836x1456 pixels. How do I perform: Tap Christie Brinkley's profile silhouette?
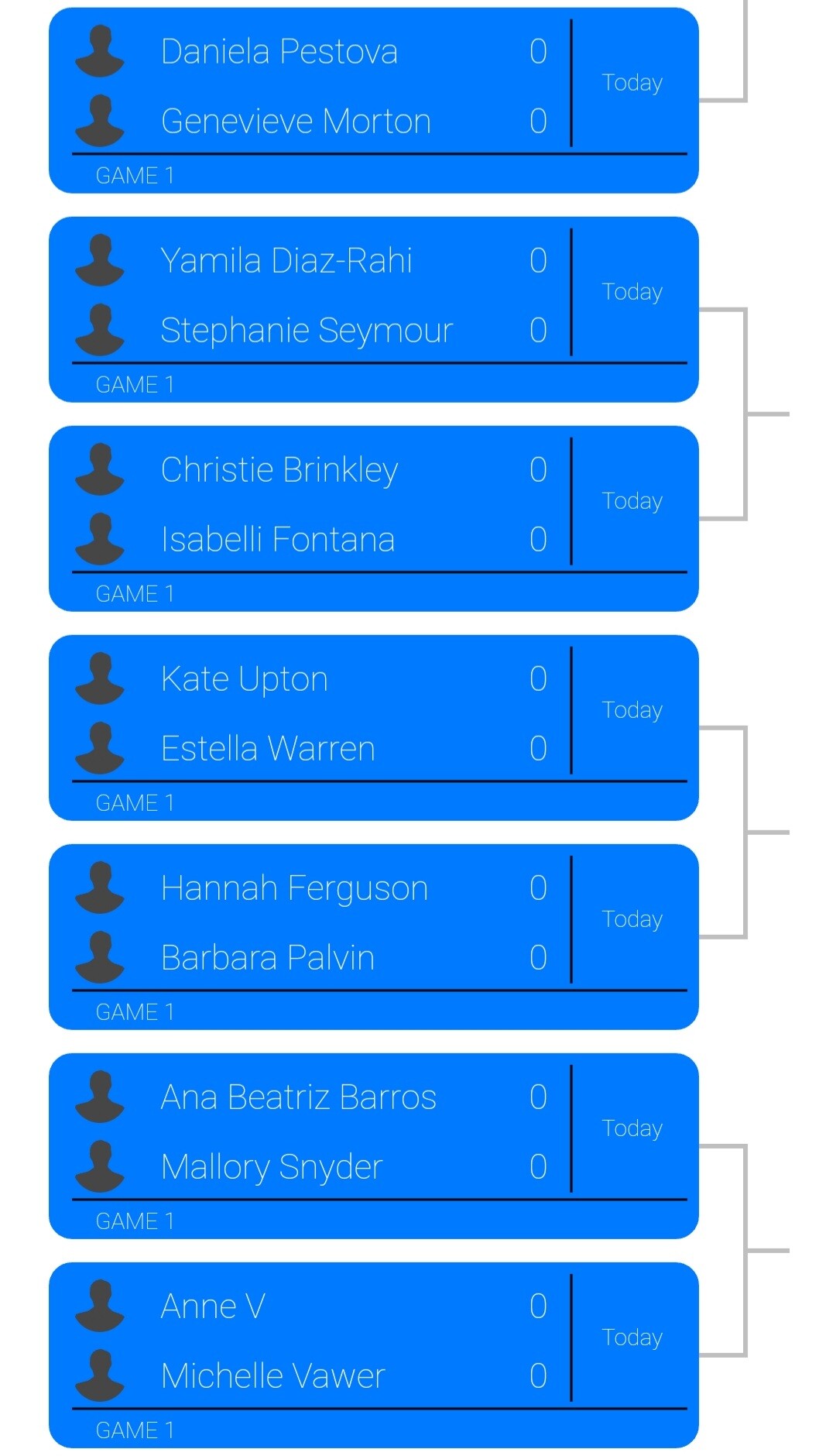pos(100,469)
